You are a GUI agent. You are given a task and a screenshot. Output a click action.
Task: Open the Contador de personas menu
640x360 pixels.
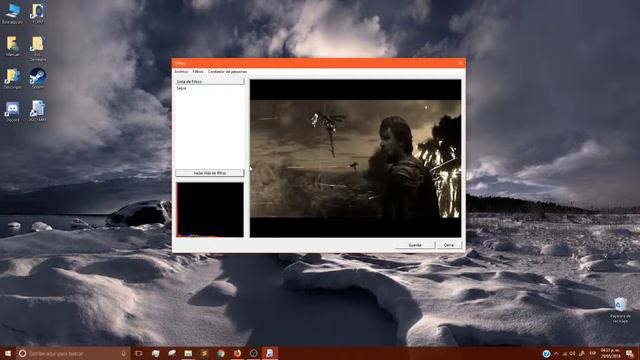pyautogui.click(x=227, y=71)
